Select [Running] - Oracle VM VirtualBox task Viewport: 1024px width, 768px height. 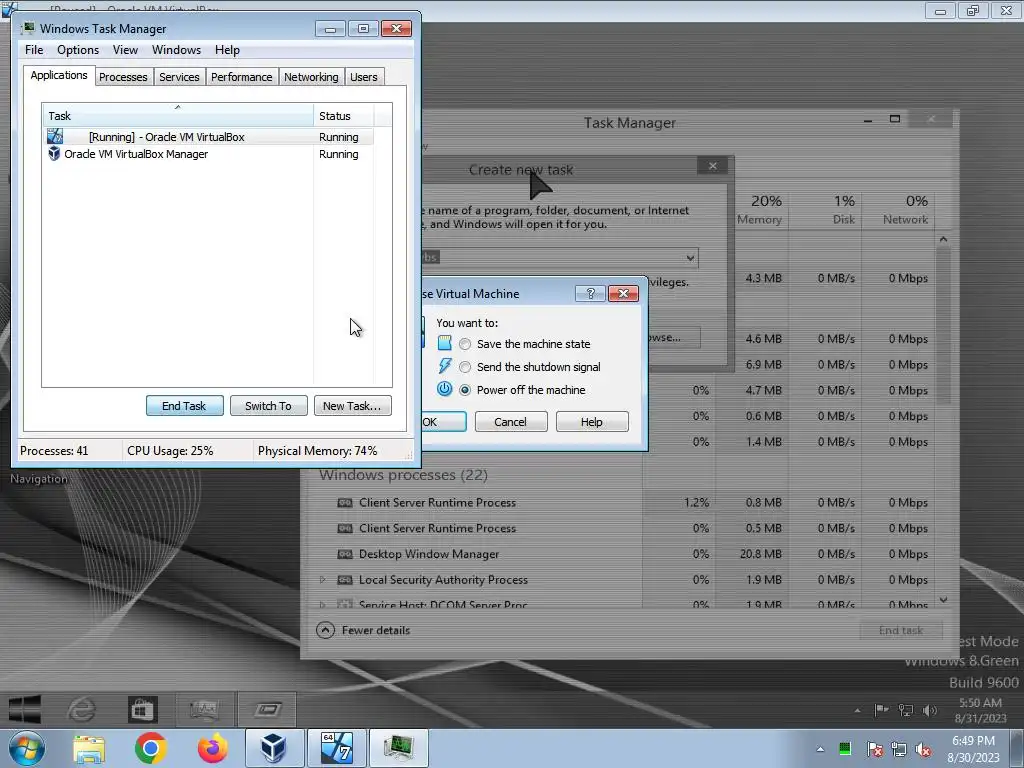point(209,137)
